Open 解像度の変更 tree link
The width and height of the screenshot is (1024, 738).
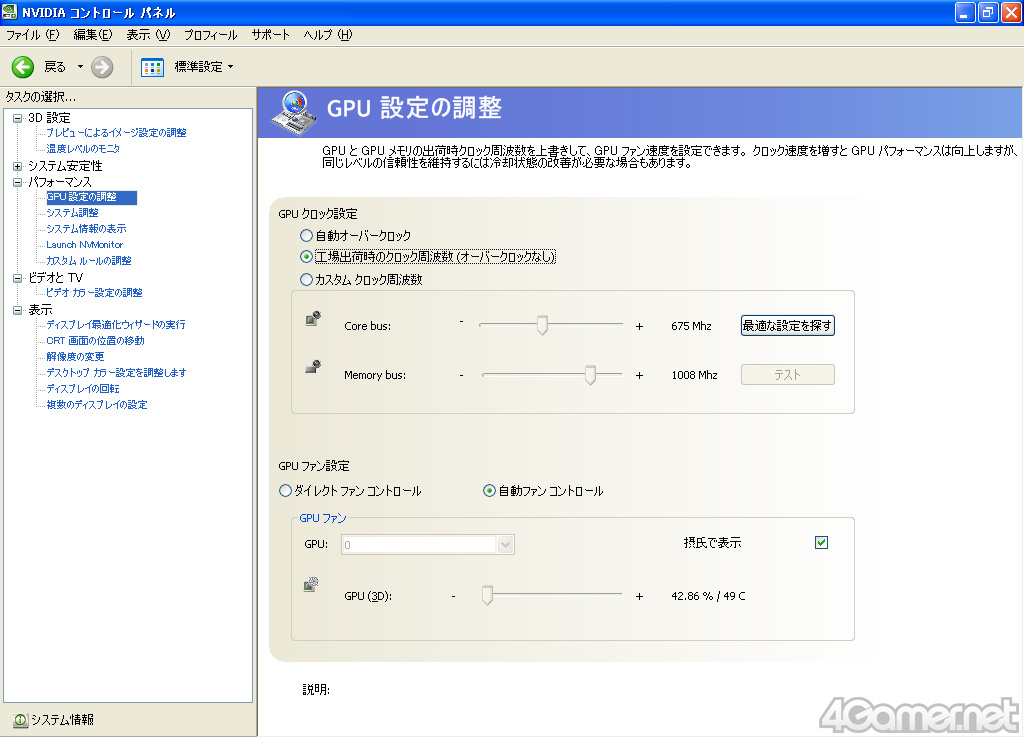click(x=75, y=357)
